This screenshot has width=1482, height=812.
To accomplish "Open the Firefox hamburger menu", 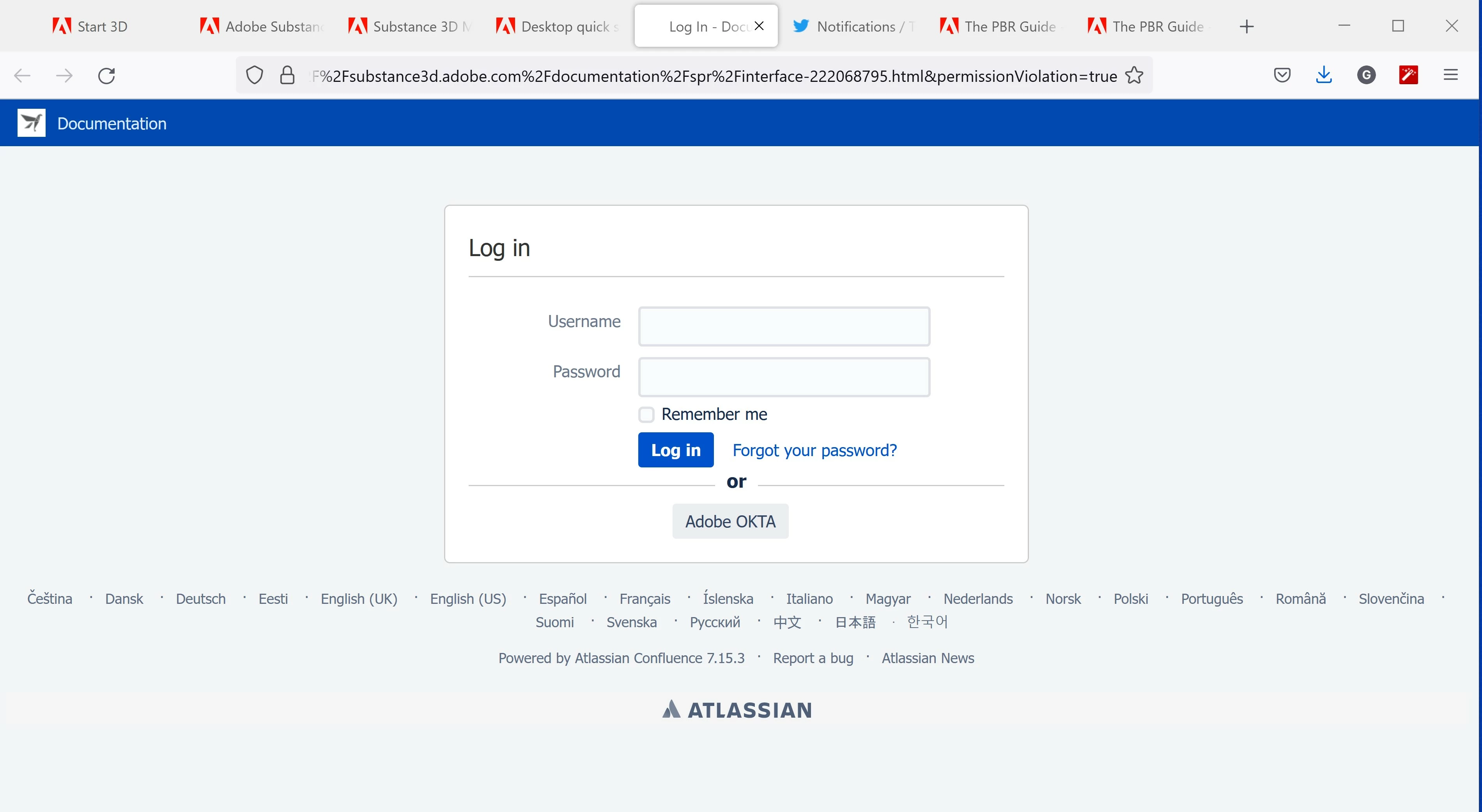I will tap(1450, 75).
